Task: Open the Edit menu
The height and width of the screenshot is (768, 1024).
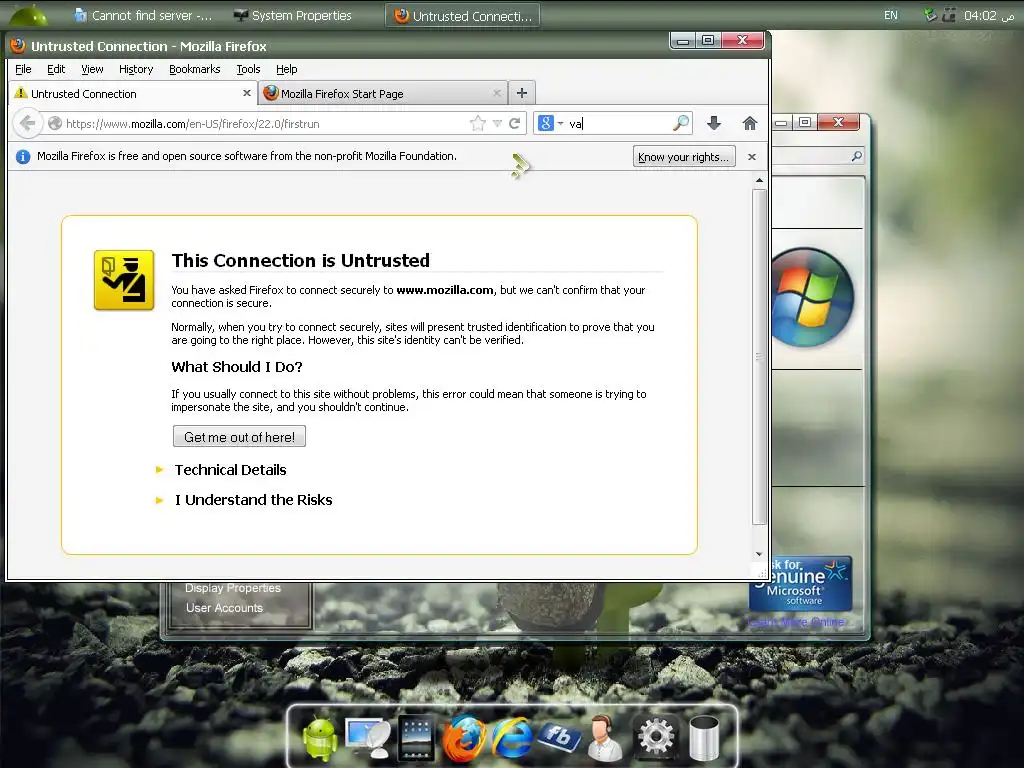Action: pos(56,69)
